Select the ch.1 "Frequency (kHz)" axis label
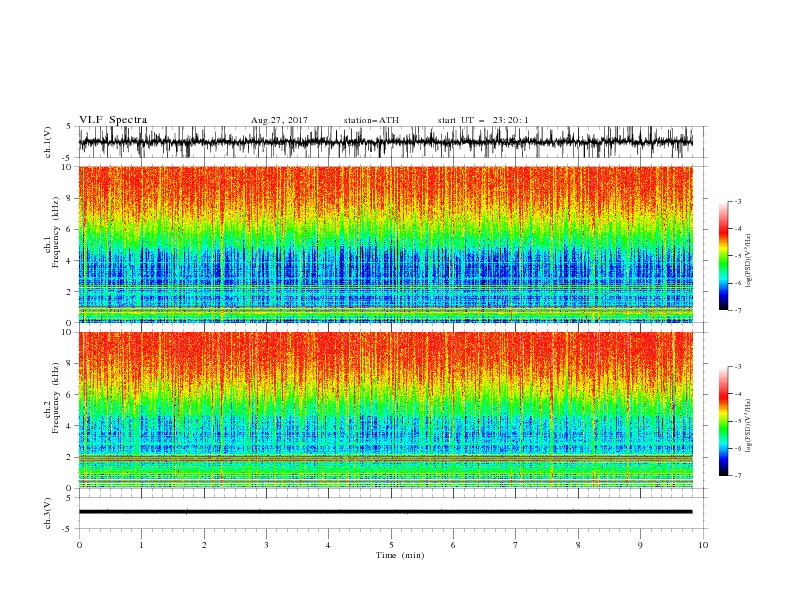 point(56,233)
